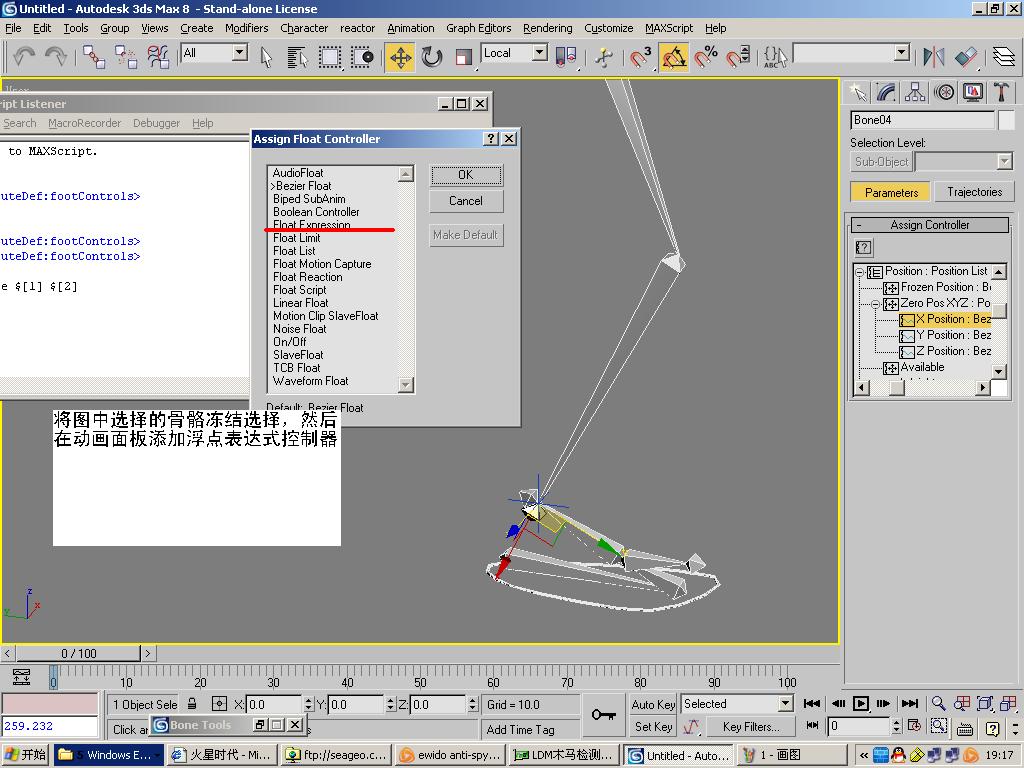Image resolution: width=1024 pixels, height=768 pixels.
Task: Open Named Selection Sets editor icon
Action: (775, 57)
